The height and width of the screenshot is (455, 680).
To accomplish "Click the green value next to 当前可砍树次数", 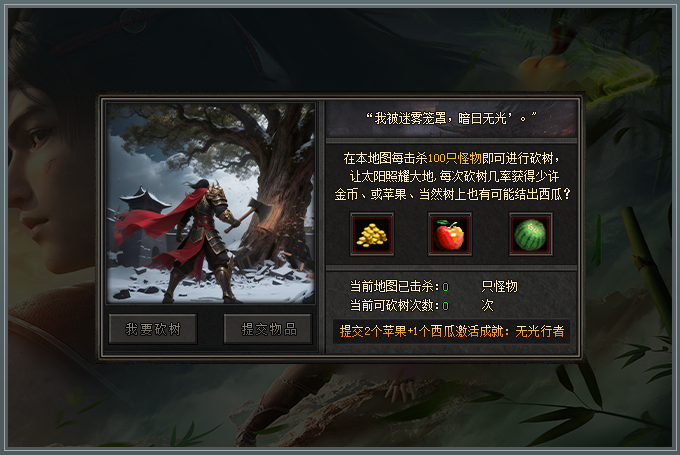I will pyautogui.click(x=445, y=306).
